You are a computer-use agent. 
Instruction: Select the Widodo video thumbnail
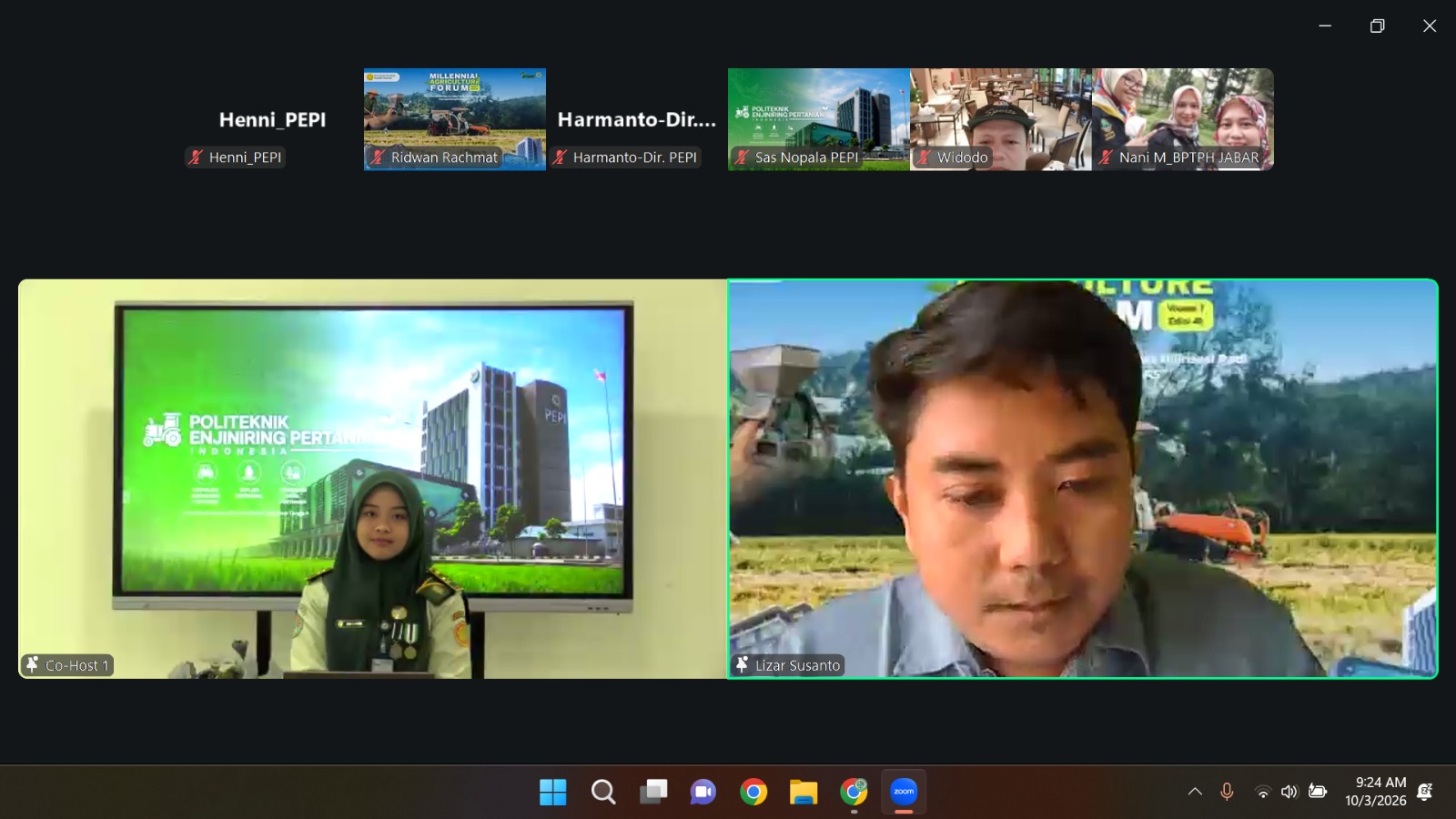[1001, 119]
